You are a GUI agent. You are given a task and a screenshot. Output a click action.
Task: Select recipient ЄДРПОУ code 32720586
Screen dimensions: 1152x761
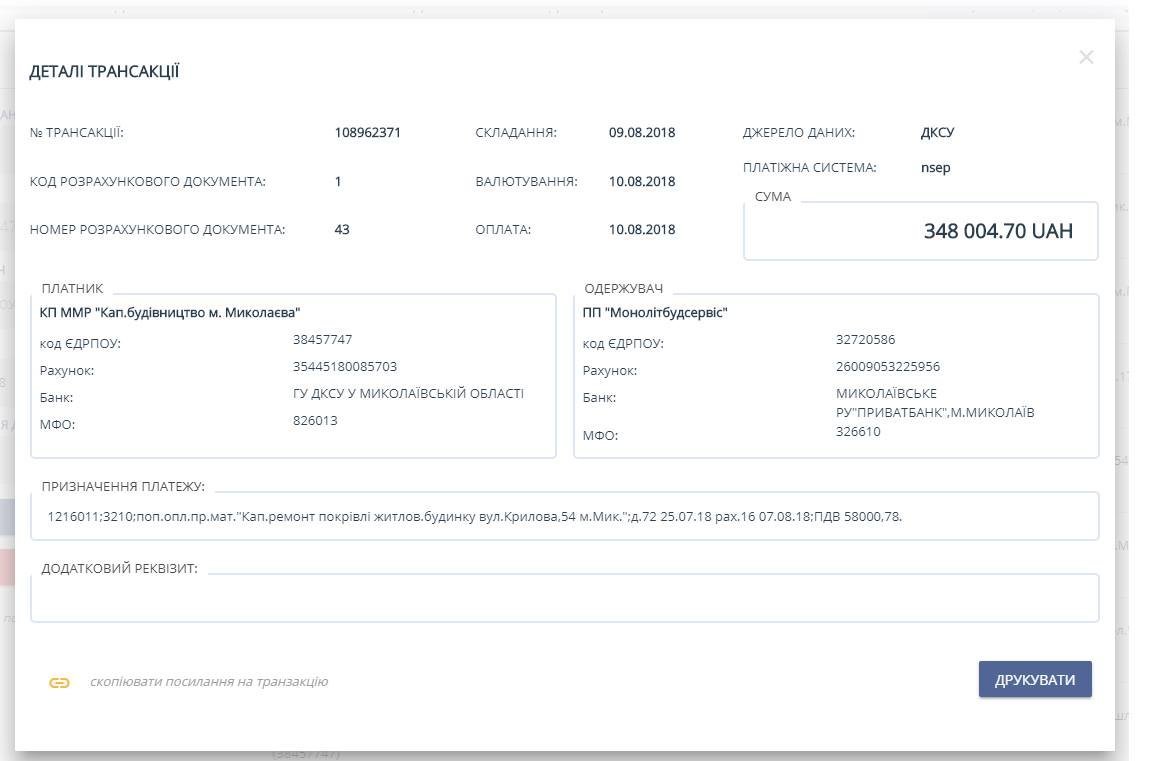(865, 339)
